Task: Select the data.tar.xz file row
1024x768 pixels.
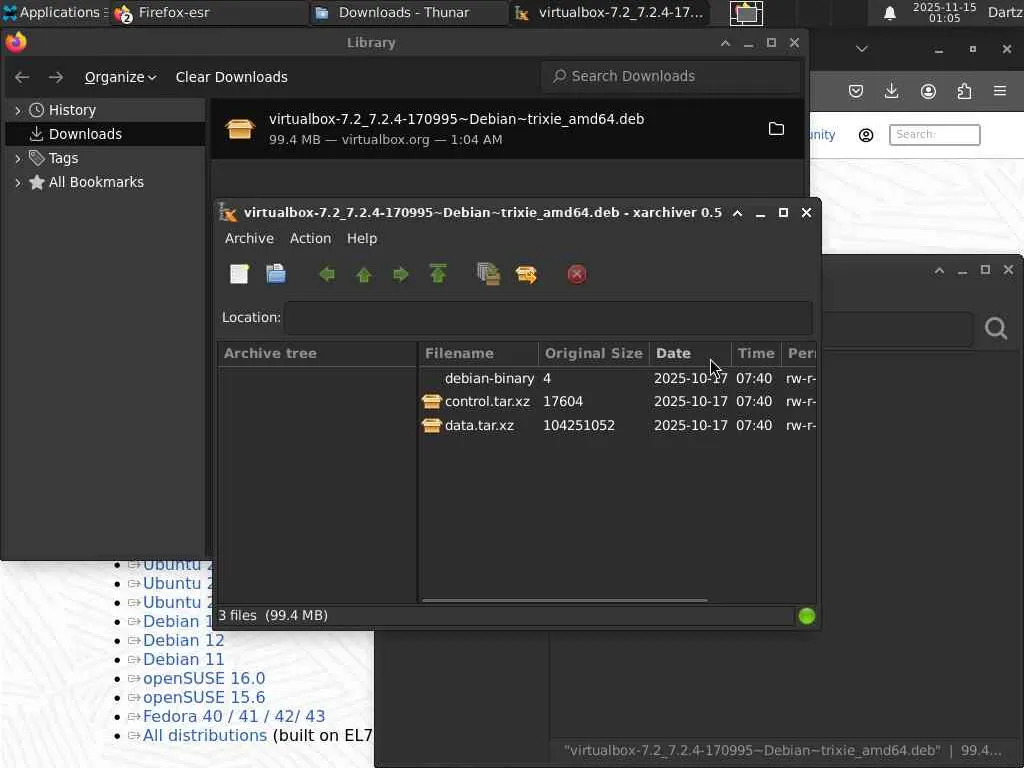Action: coord(617,425)
